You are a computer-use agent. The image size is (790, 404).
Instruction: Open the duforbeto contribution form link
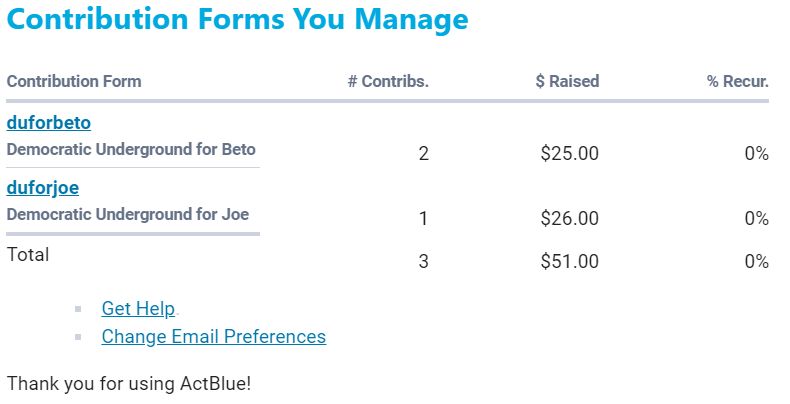point(49,123)
